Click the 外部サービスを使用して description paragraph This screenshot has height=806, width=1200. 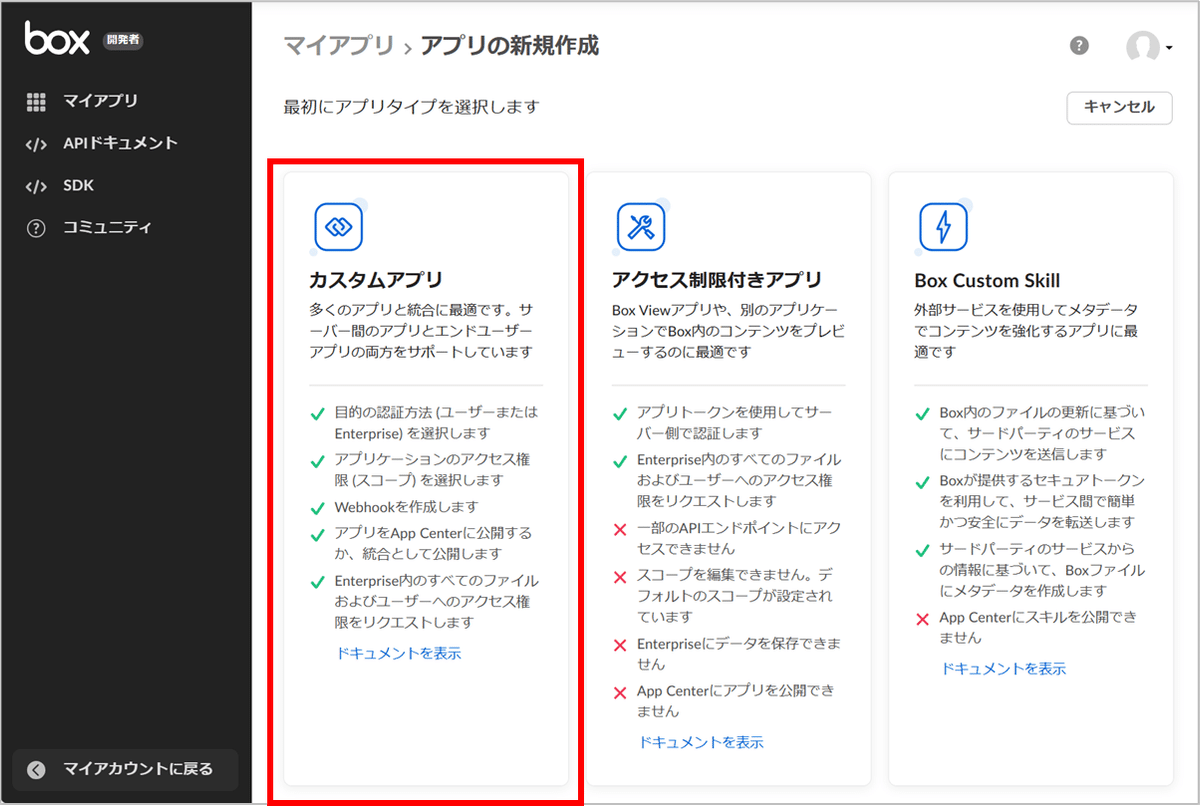pyautogui.click(x=1026, y=331)
